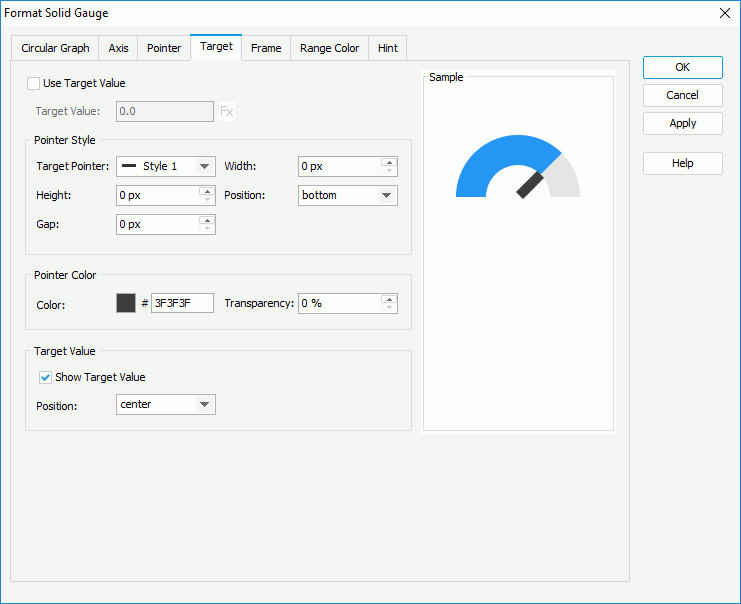The width and height of the screenshot is (741, 604).
Task: Click the Apply button
Action: [x=682, y=124]
